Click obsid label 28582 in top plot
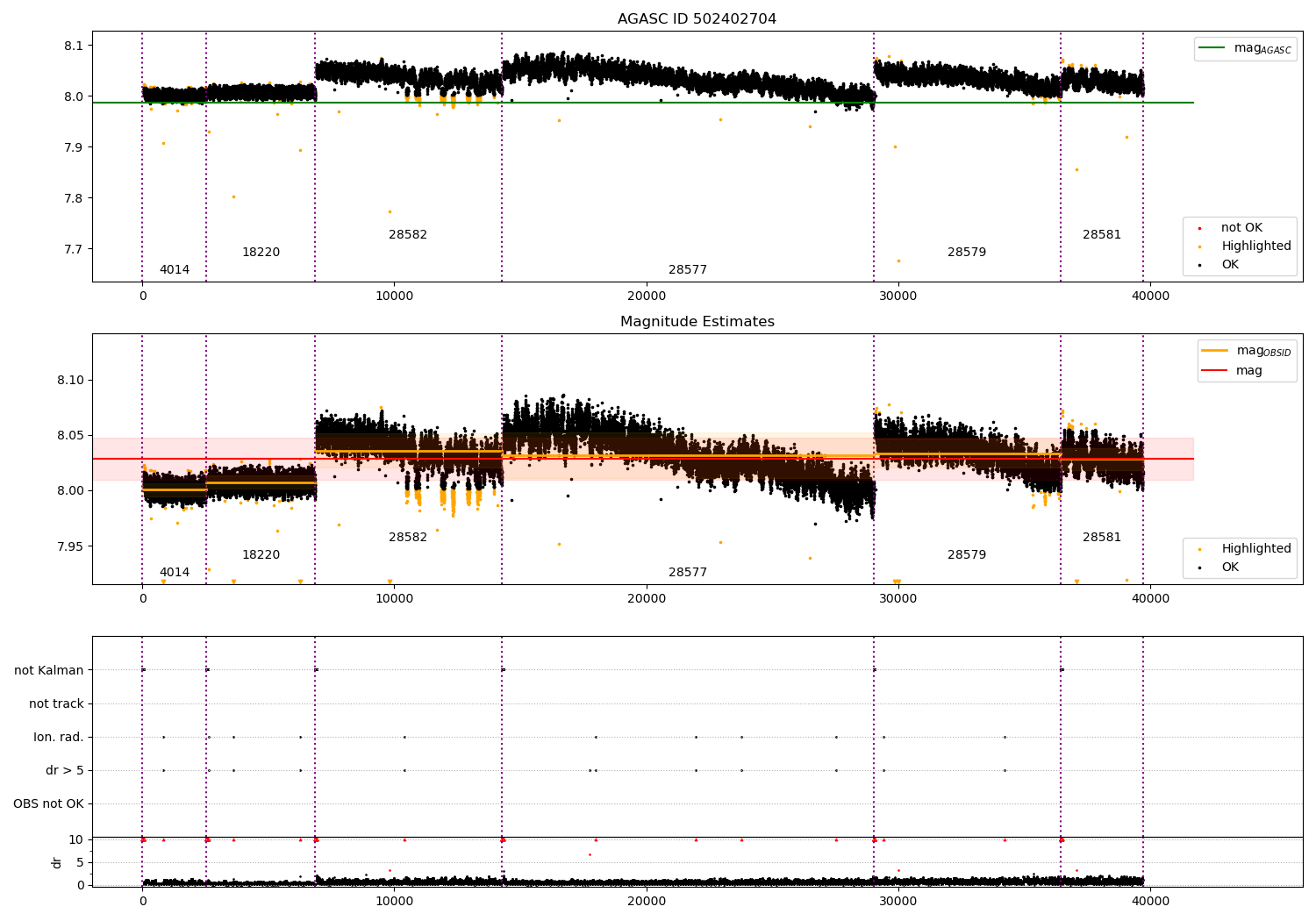The height and width of the screenshot is (921, 1316). click(408, 235)
